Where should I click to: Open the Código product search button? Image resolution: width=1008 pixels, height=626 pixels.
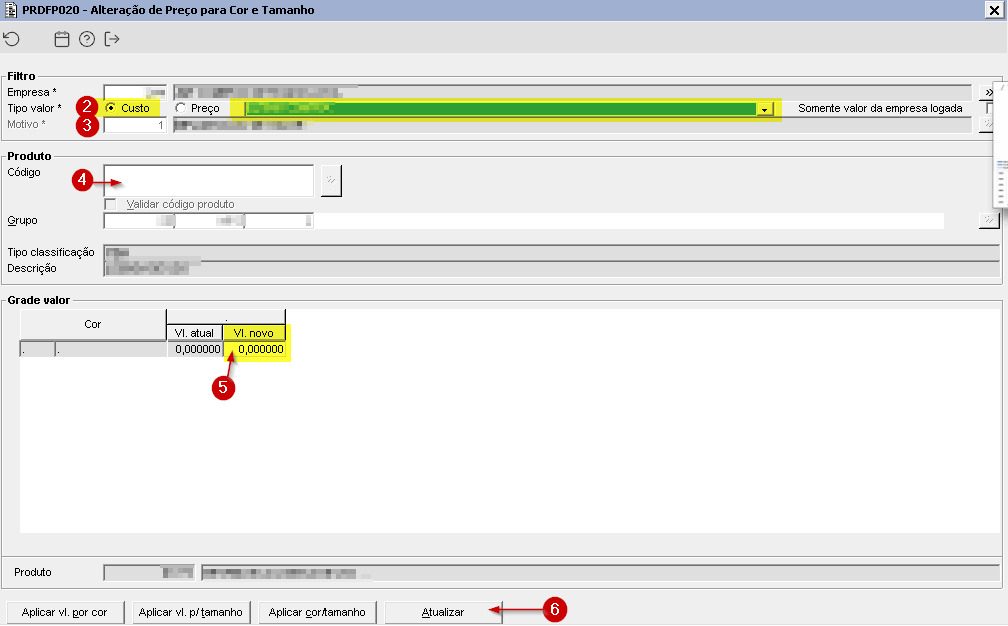coord(331,181)
